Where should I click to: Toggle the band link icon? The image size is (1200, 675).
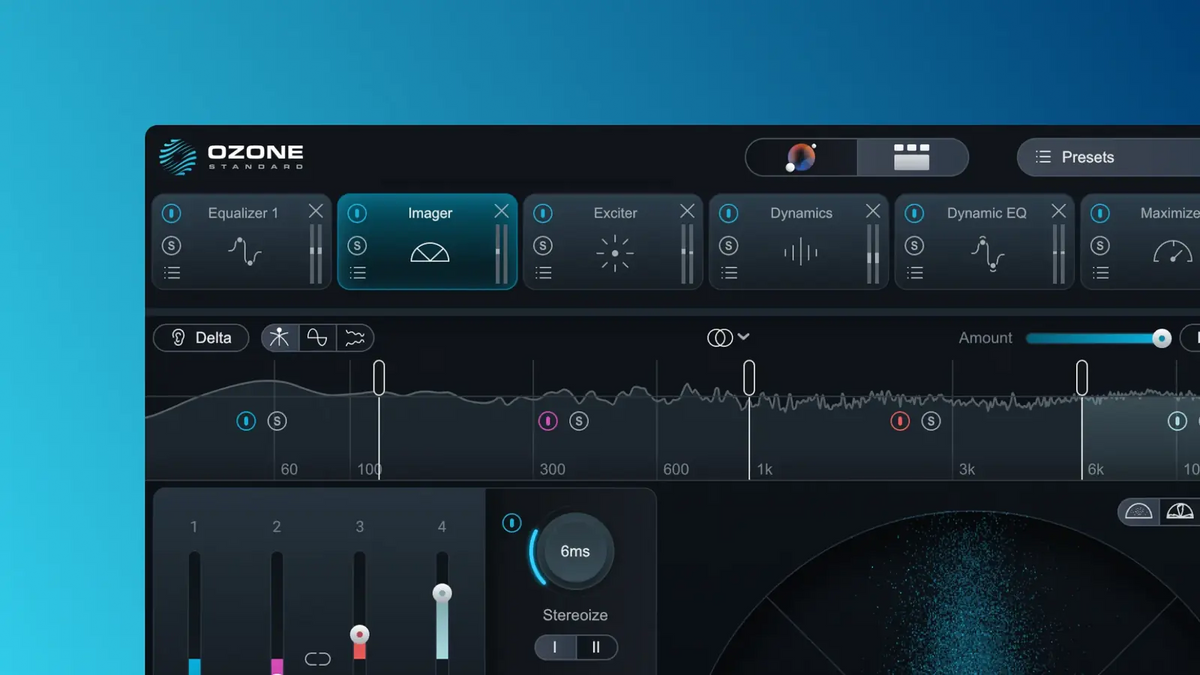[318, 659]
